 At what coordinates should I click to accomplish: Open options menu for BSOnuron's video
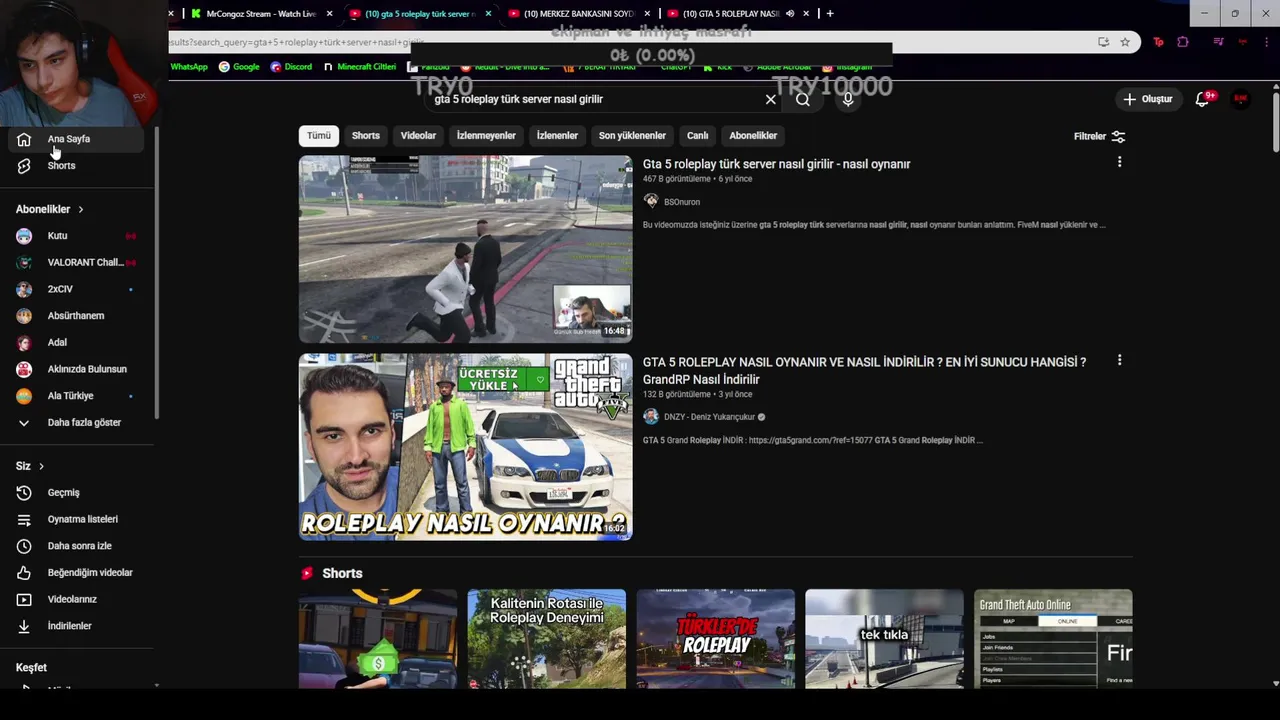point(1119,162)
